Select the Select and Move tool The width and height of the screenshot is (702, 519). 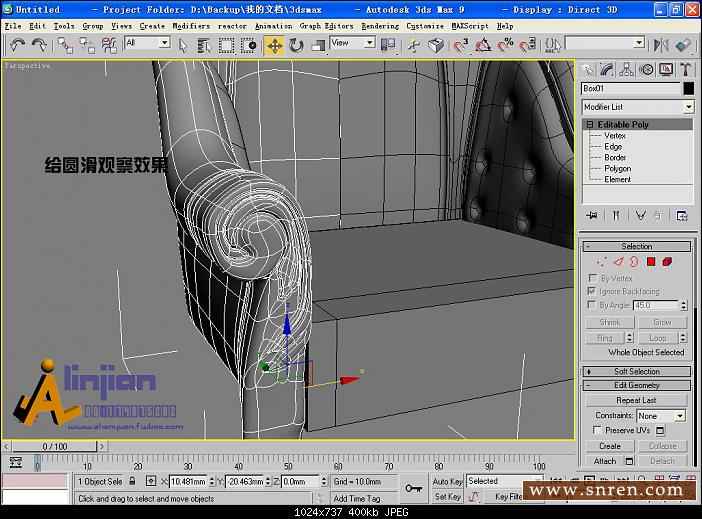(274, 44)
